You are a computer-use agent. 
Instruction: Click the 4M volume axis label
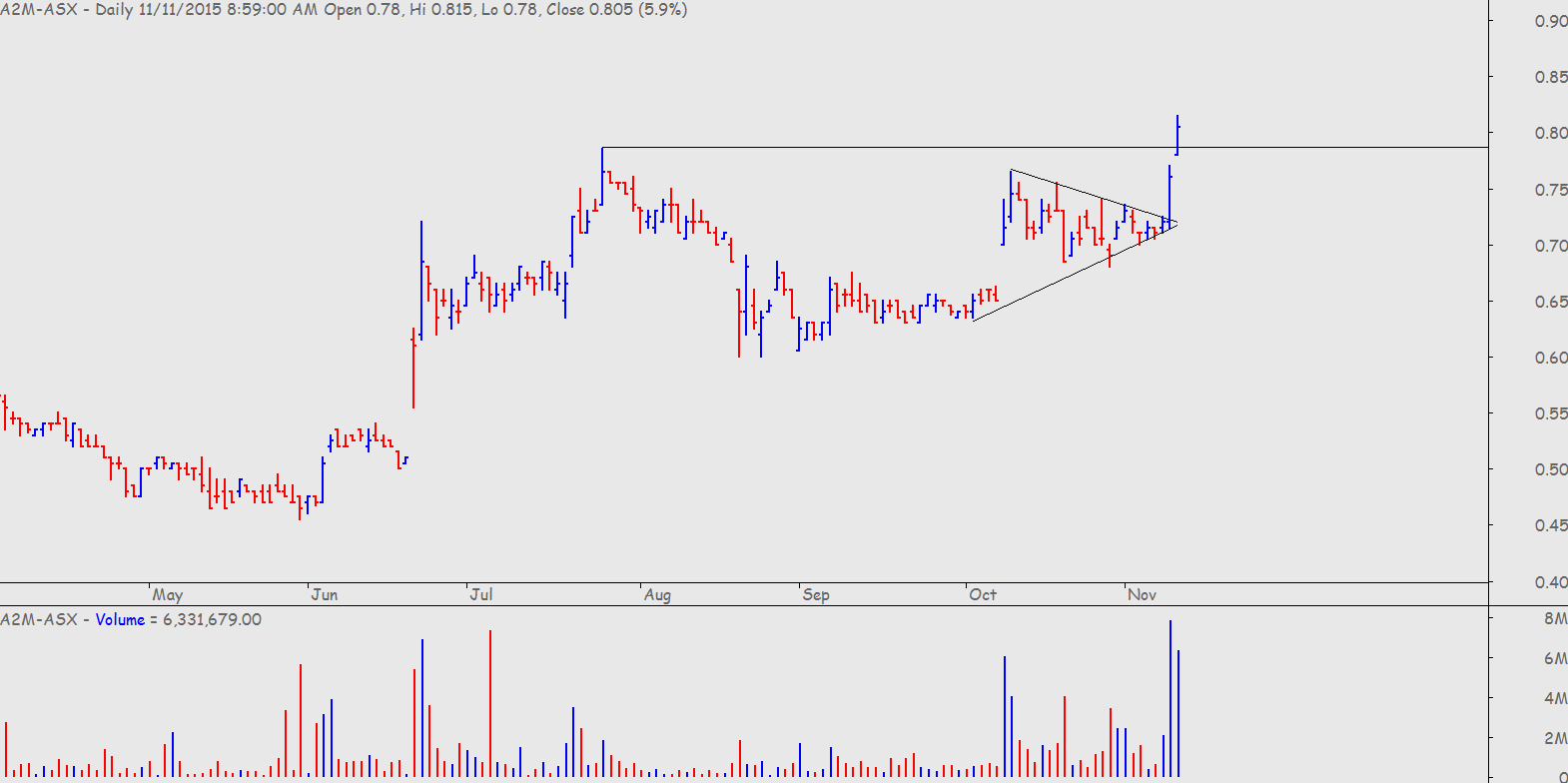click(1555, 698)
